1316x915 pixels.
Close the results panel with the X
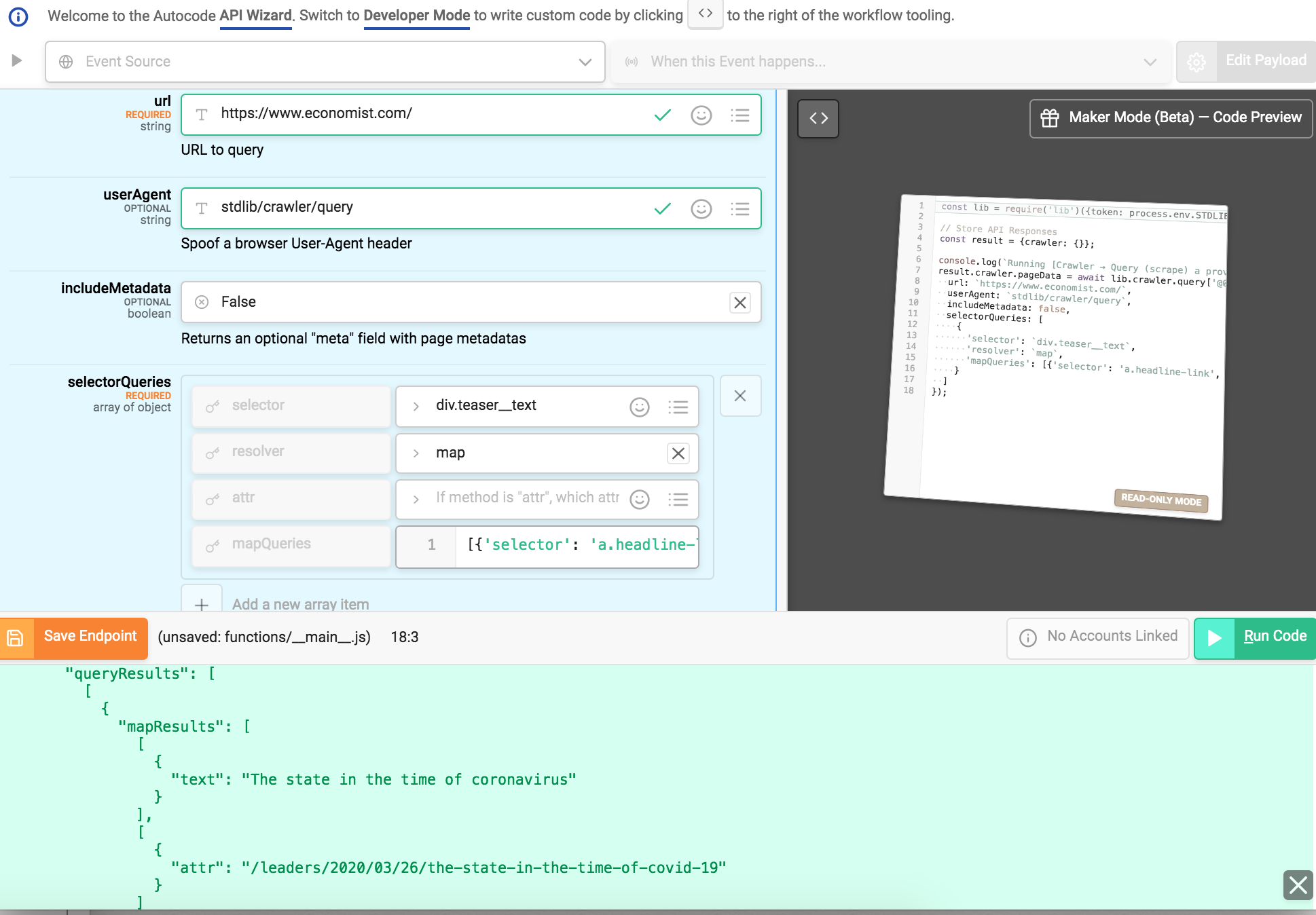pyautogui.click(x=1298, y=885)
